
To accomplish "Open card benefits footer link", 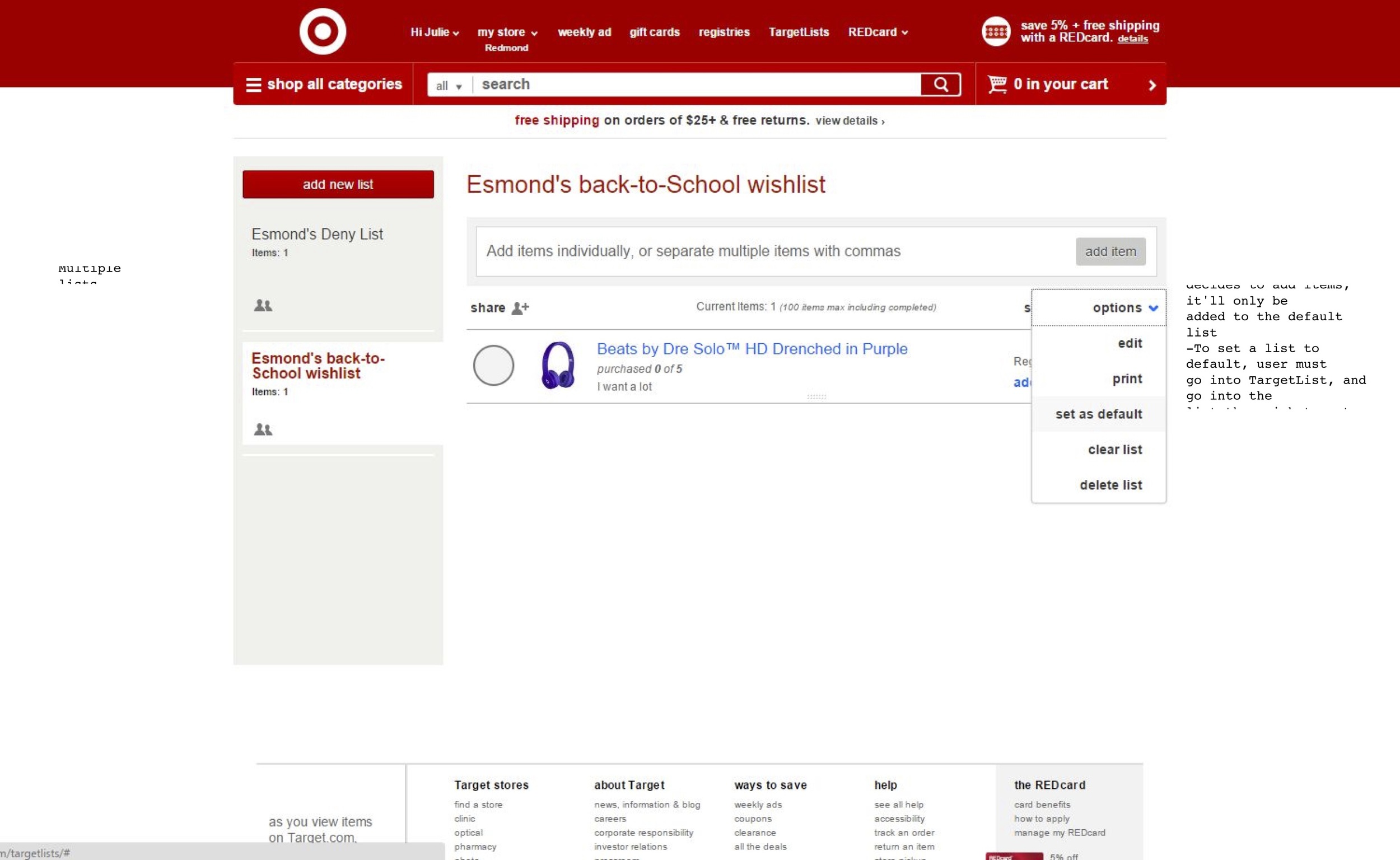I will pos(1042,804).
